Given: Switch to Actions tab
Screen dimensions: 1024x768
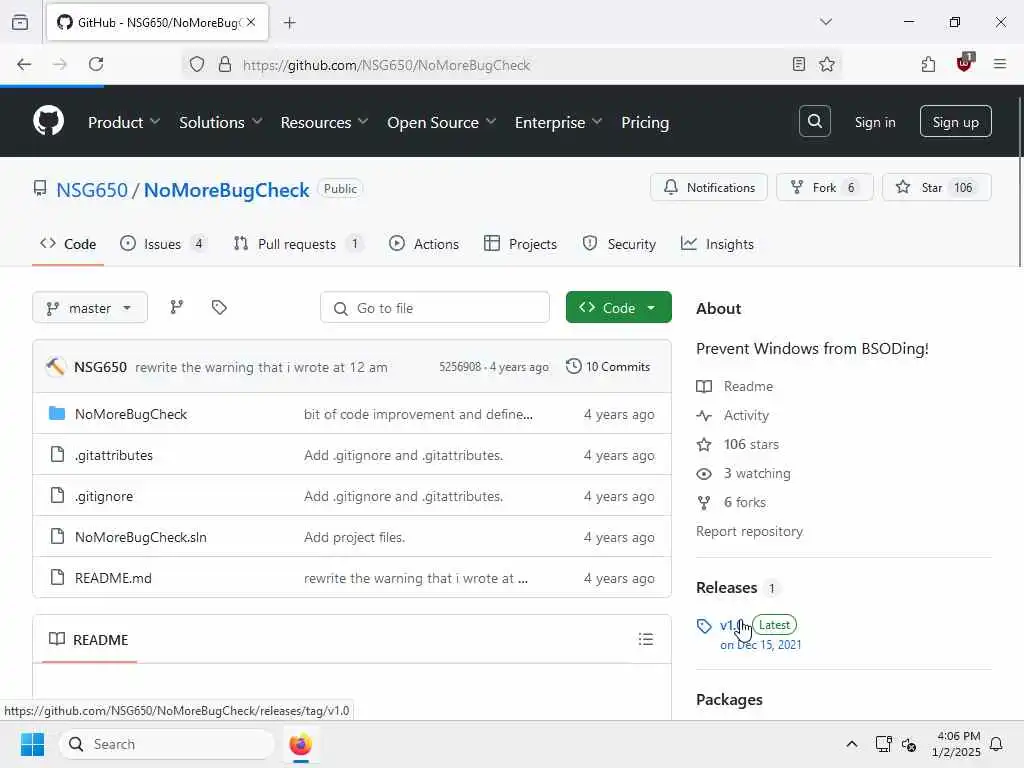Looking at the screenshot, I should tap(424, 244).
